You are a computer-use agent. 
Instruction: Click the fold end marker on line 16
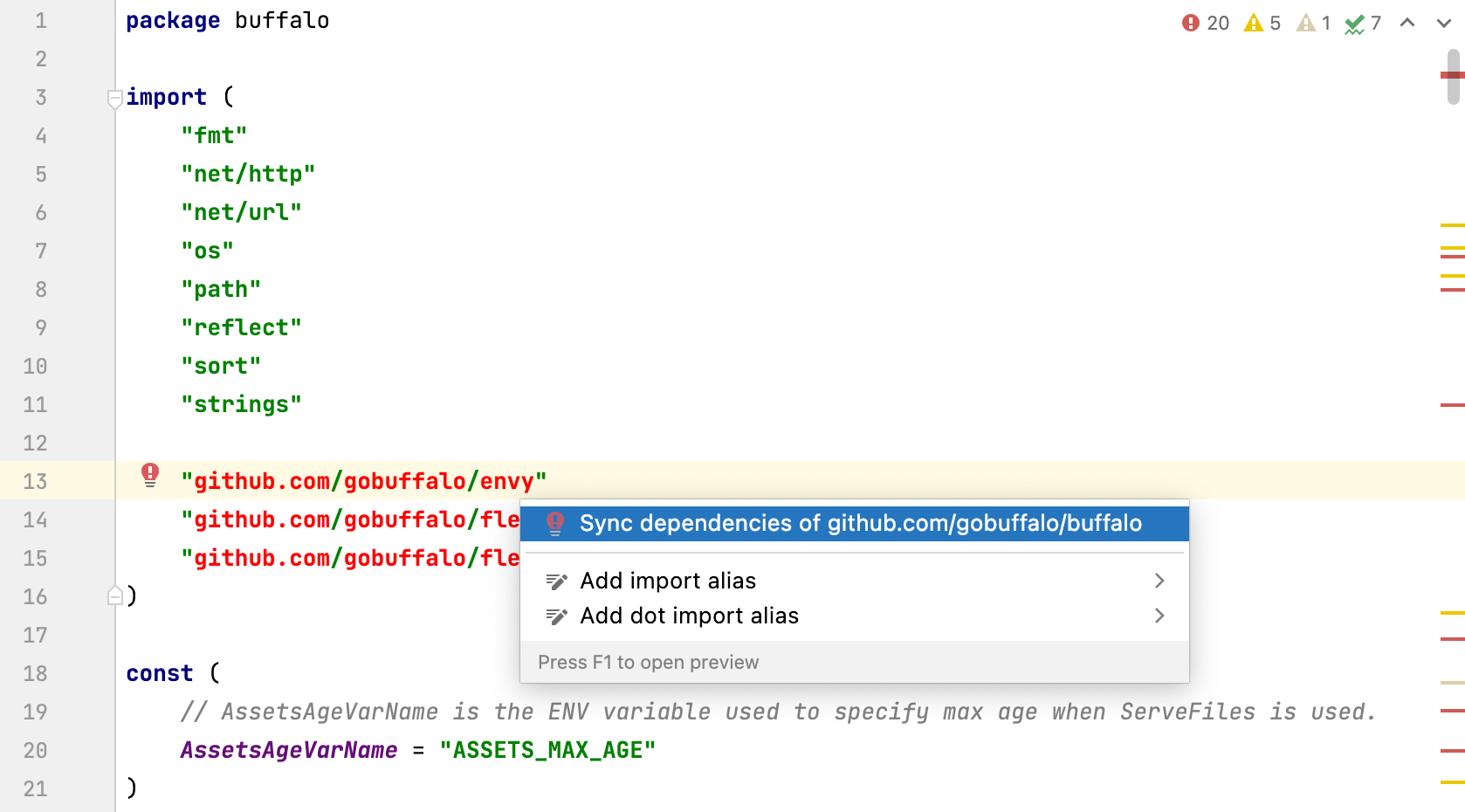click(114, 595)
